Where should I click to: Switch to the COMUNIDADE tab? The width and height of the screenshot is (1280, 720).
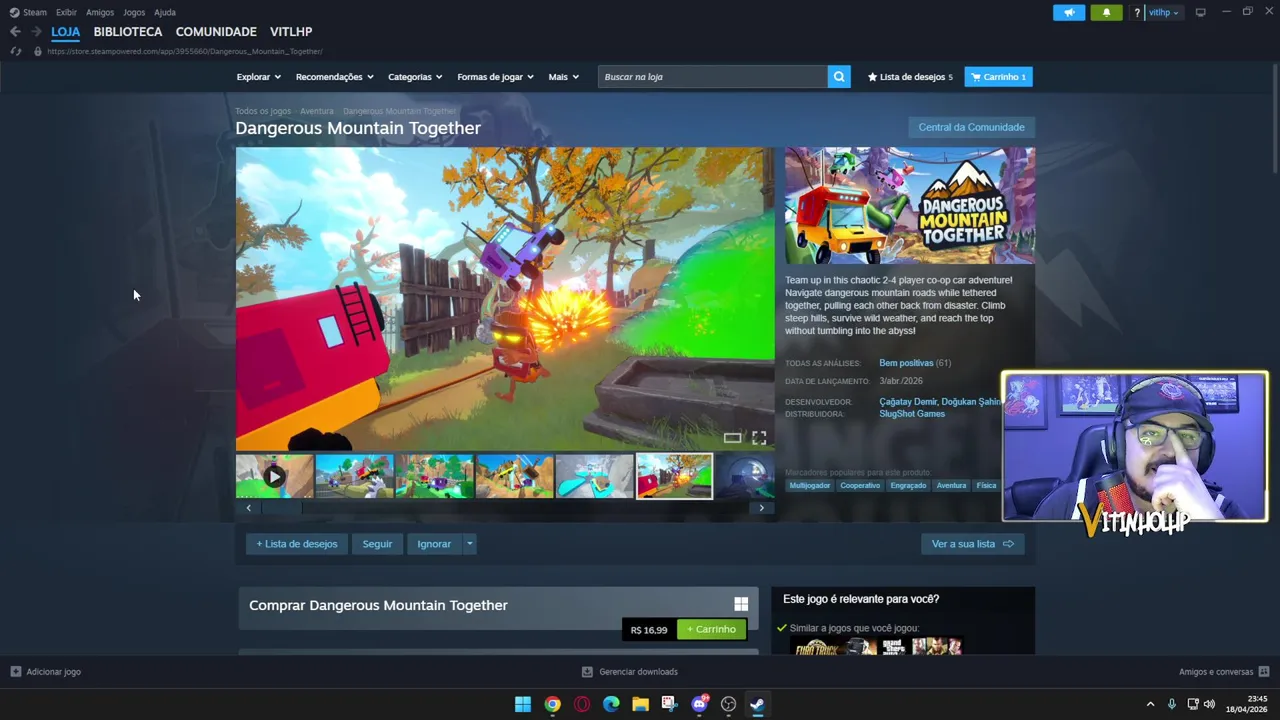tap(216, 32)
